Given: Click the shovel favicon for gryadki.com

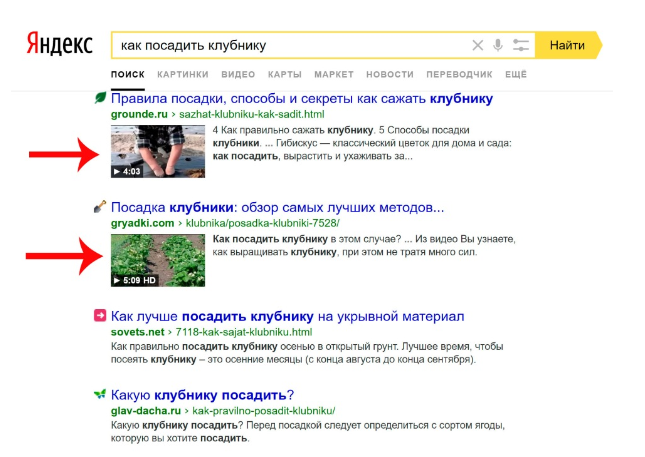Looking at the screenshot, I should [x=100, y=207].
